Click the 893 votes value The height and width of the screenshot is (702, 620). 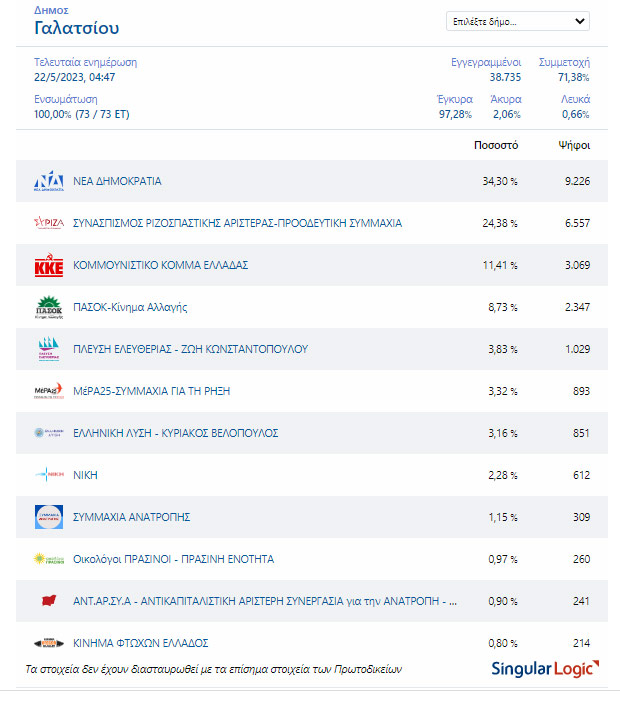582,391
